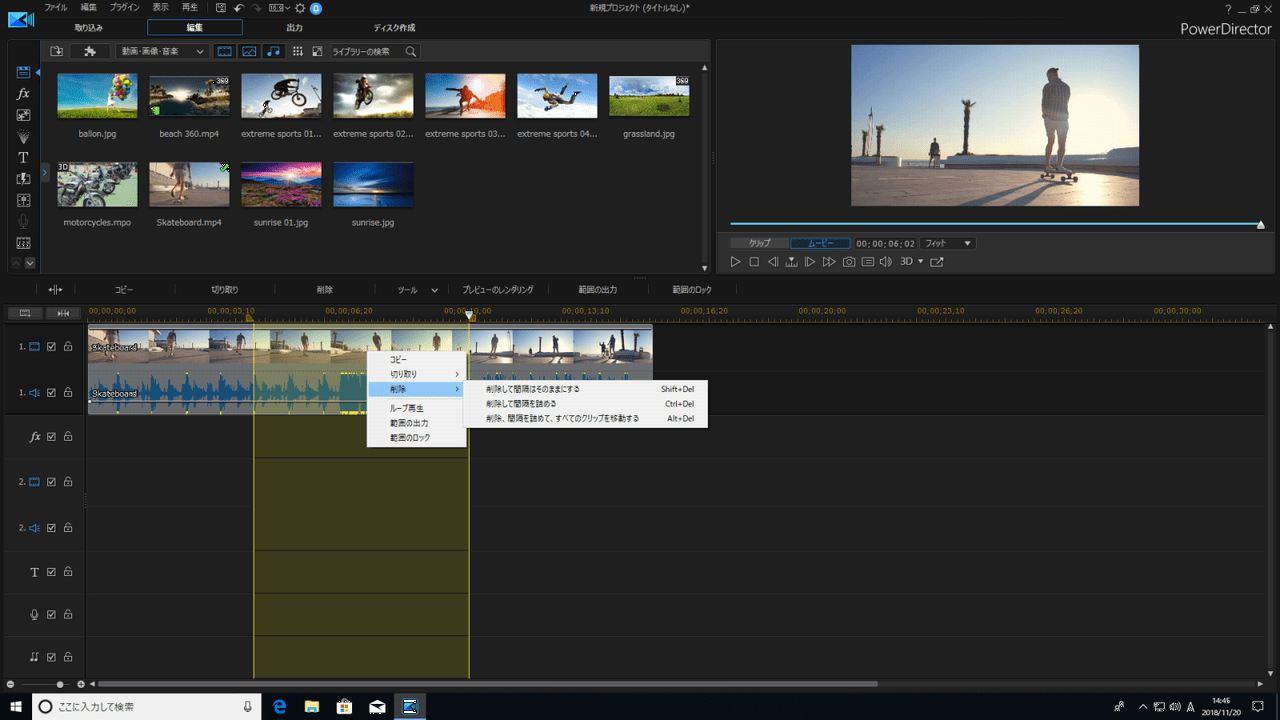
Task: Click the import media folder icon
Action: pos(57,51)
